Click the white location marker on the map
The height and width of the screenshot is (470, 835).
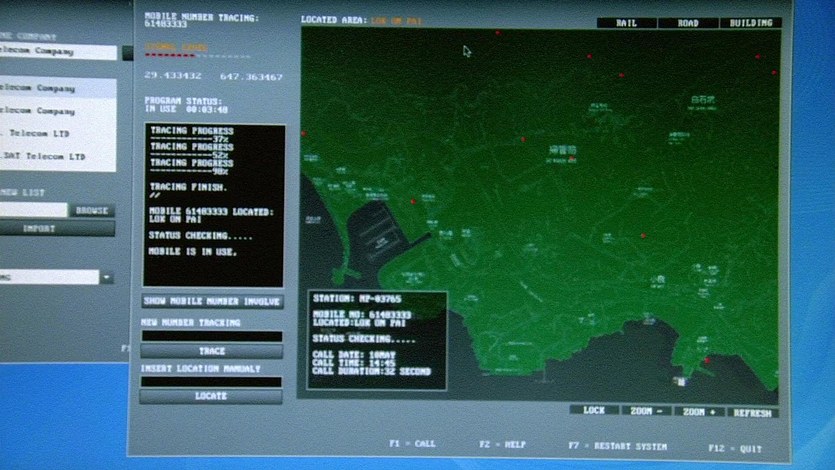(681, 380)
